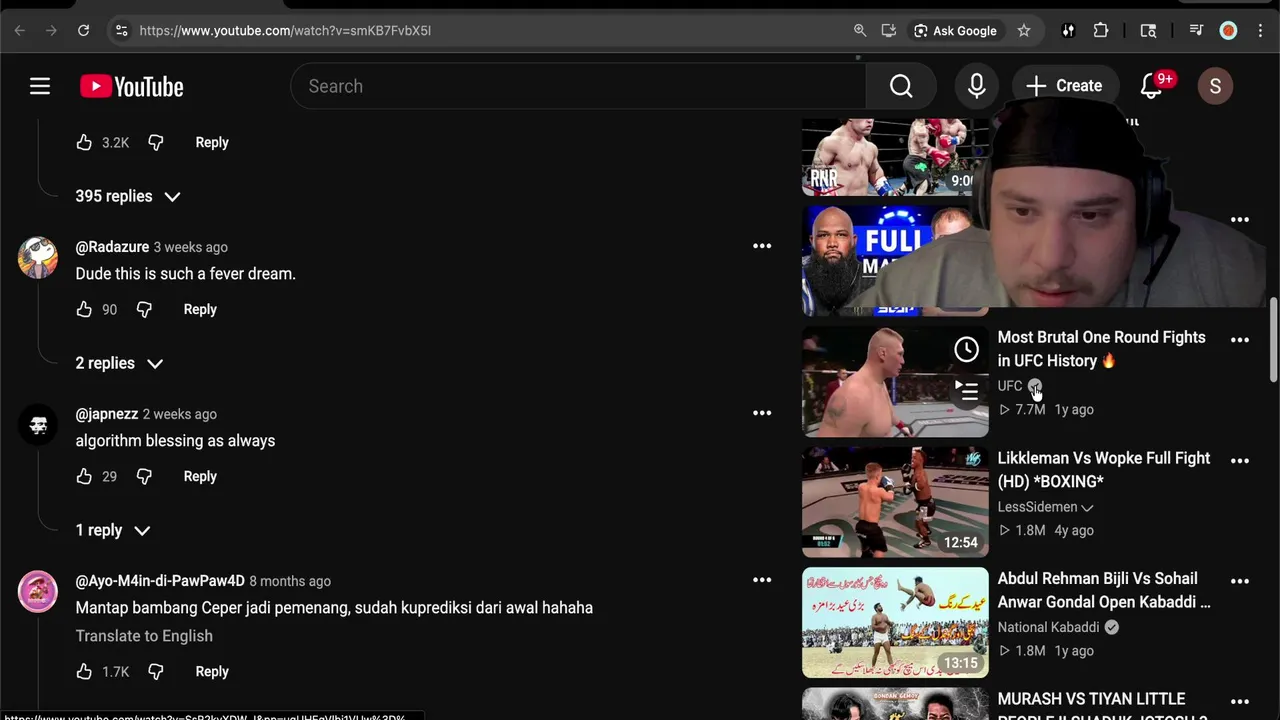Open Abdul Rehman Bijli Vs Sohail title
Image resolution: width=1280 pixels, height=720 pixels.
(x=1104, y=590)
